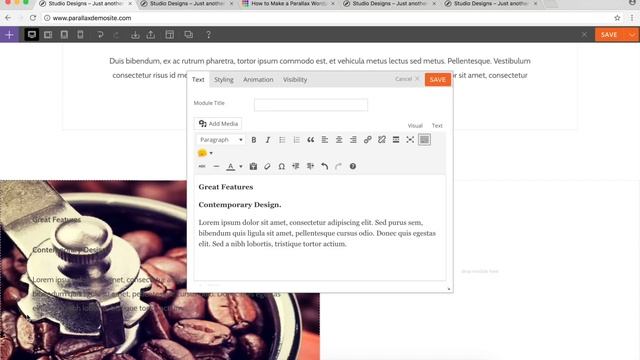Insert a numbered list
This screenshot has width=640, height=360.
click(296, 140)
